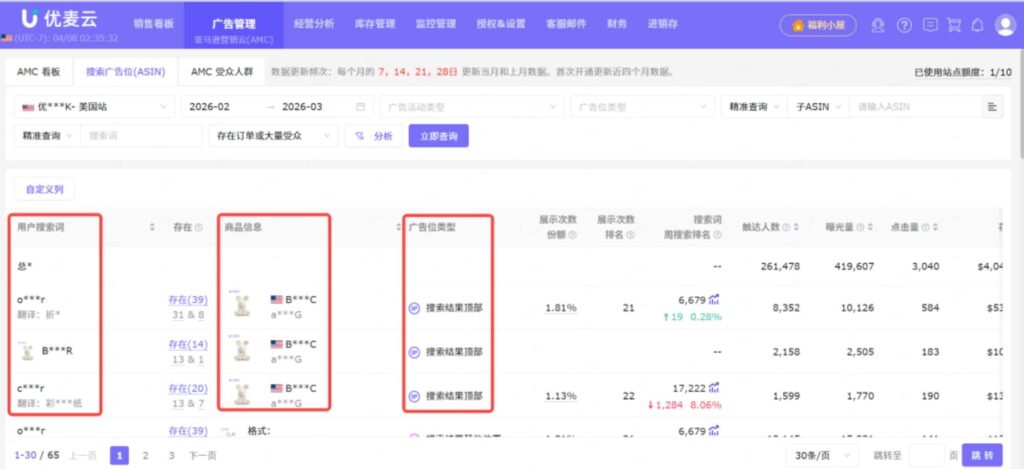Switch to the 搜索广告位(ASIN) tab
Viewport: 1024px width, 469px height.
(125, 72)
